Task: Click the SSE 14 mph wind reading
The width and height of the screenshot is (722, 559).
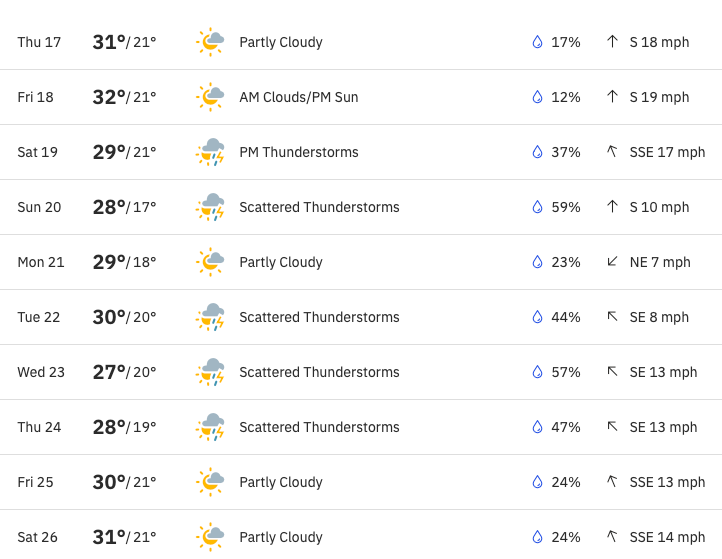Action: tap(667, 537)
